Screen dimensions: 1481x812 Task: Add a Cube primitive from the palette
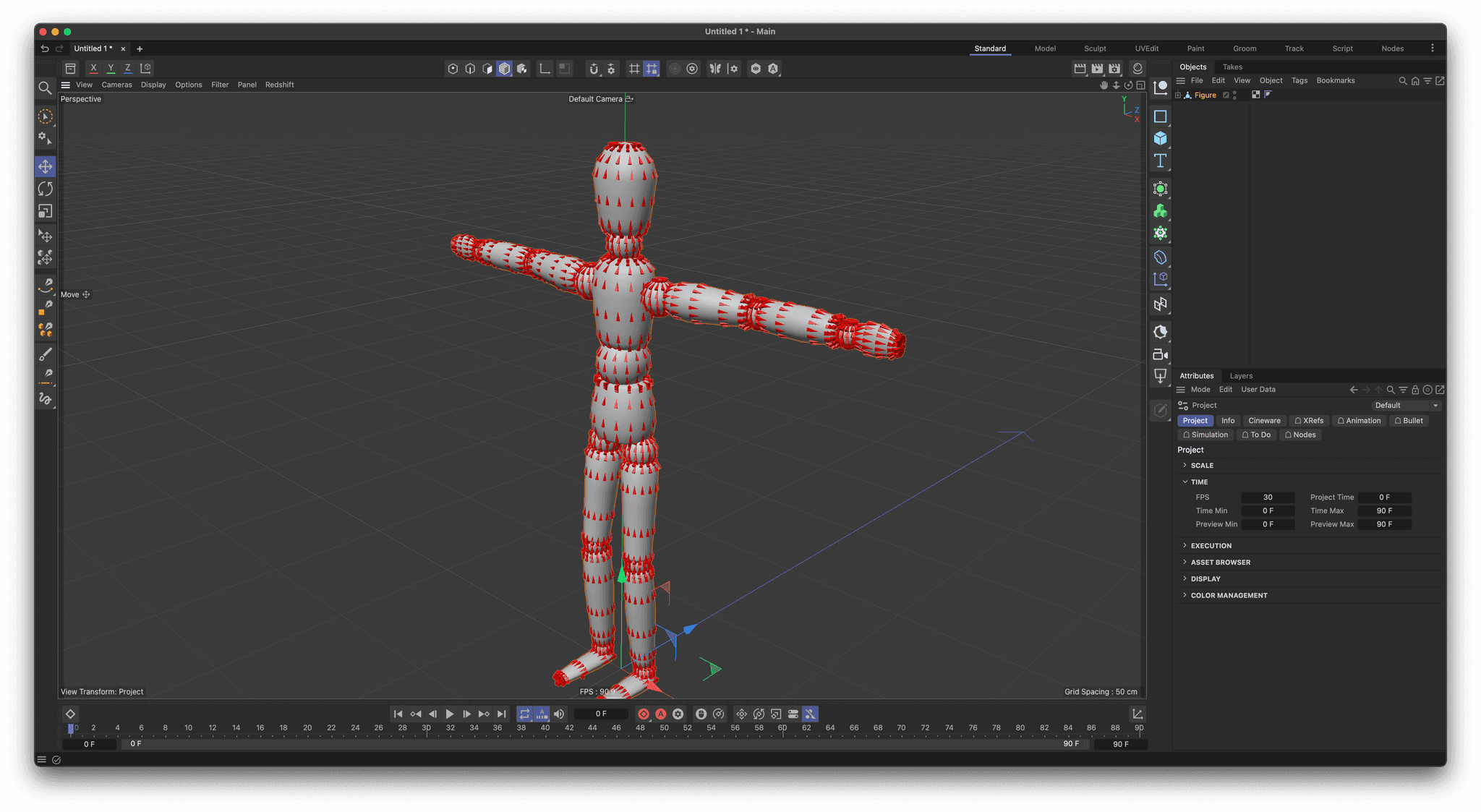coord(1160,138)
